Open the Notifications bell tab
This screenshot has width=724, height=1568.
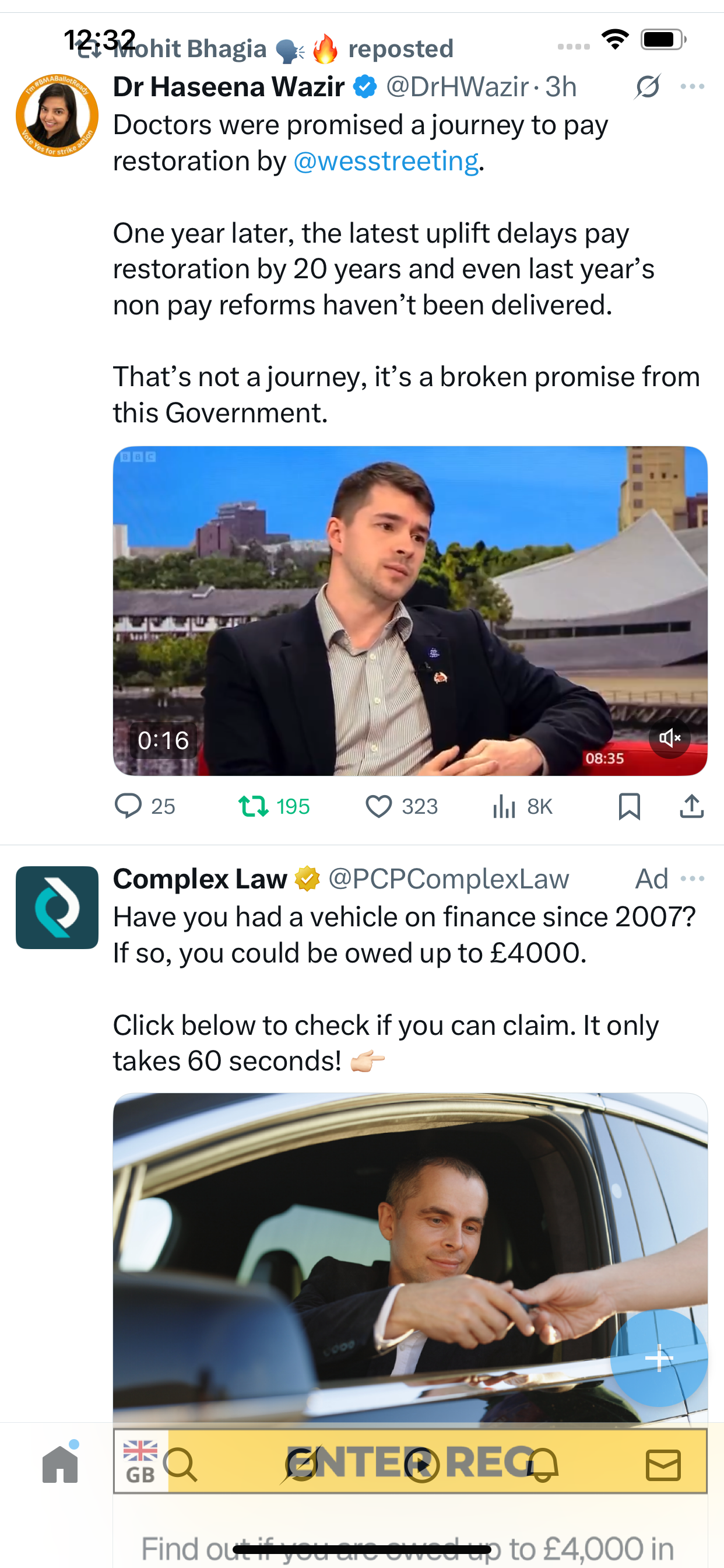[542, 1465]
